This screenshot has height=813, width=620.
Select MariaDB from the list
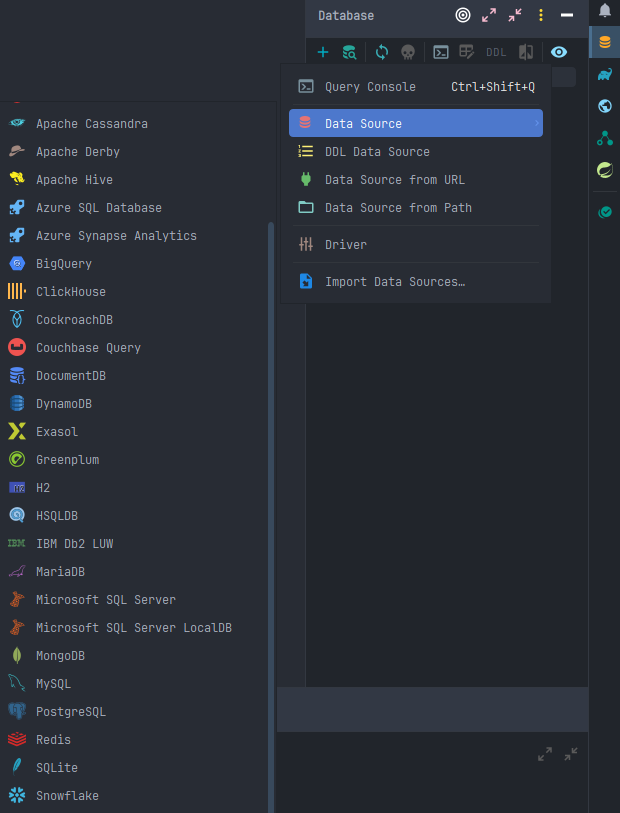click(136, 571)
